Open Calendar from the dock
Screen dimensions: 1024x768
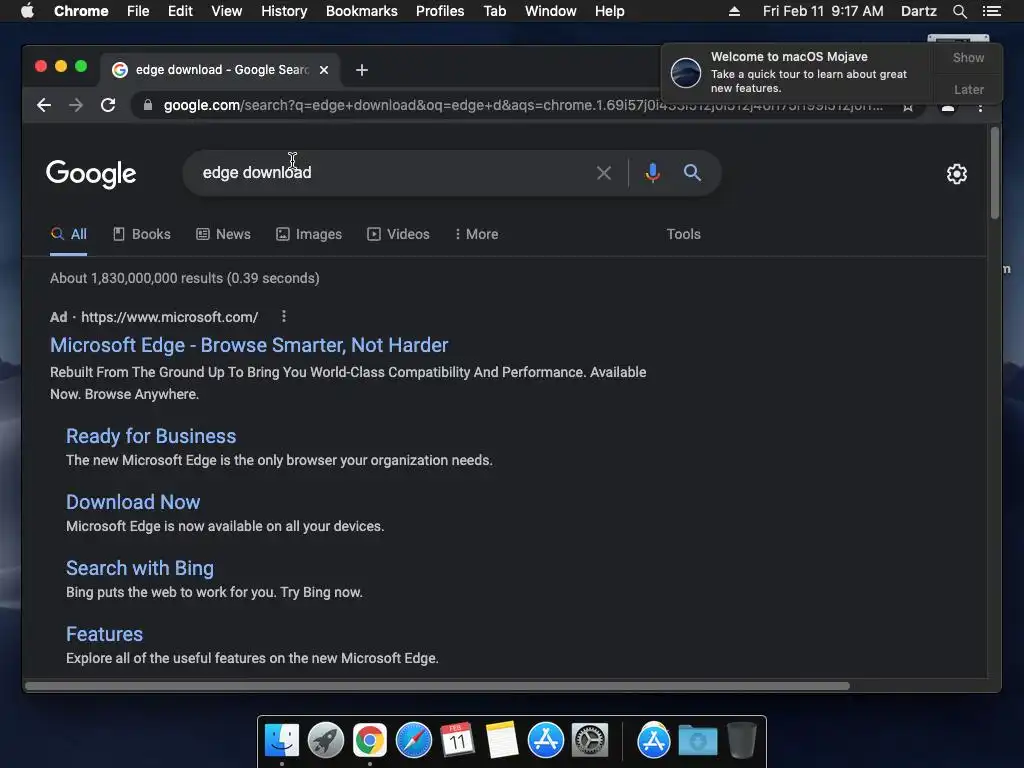pyautogui.click(x=457, y=741)
